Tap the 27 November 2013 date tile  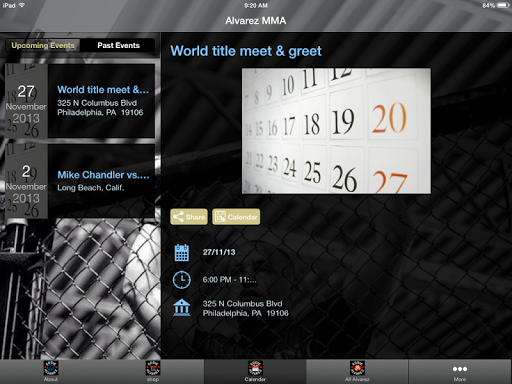(x=26, y=101)
